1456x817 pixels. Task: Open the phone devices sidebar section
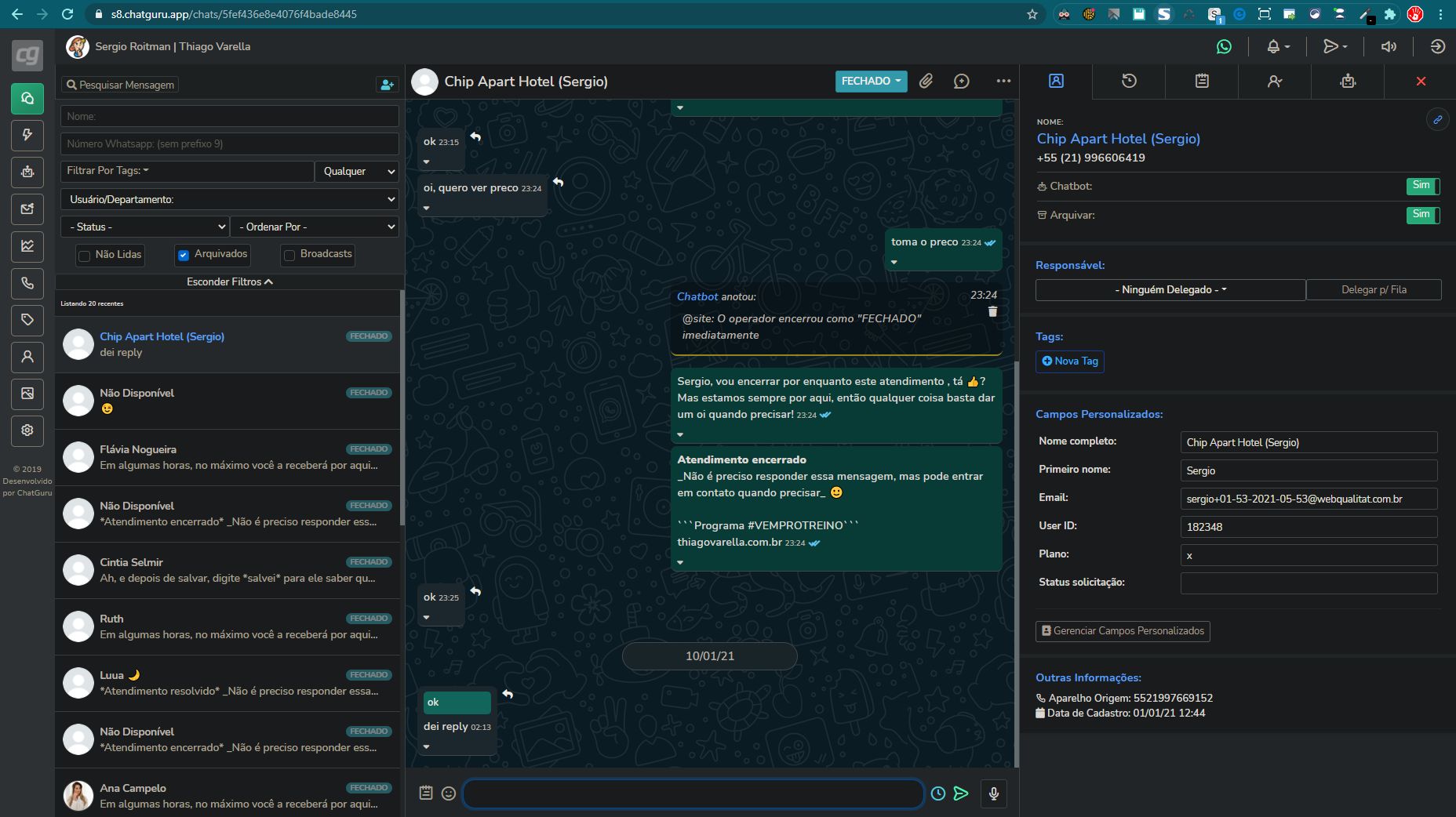[x=27, y=283]
